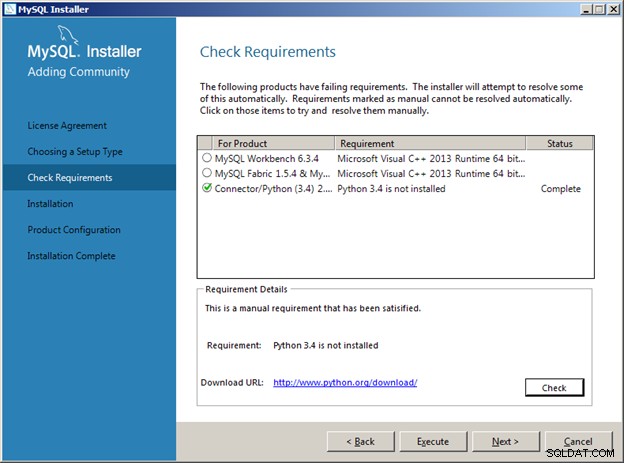Close the MySQL Installer window

(613, 9)
